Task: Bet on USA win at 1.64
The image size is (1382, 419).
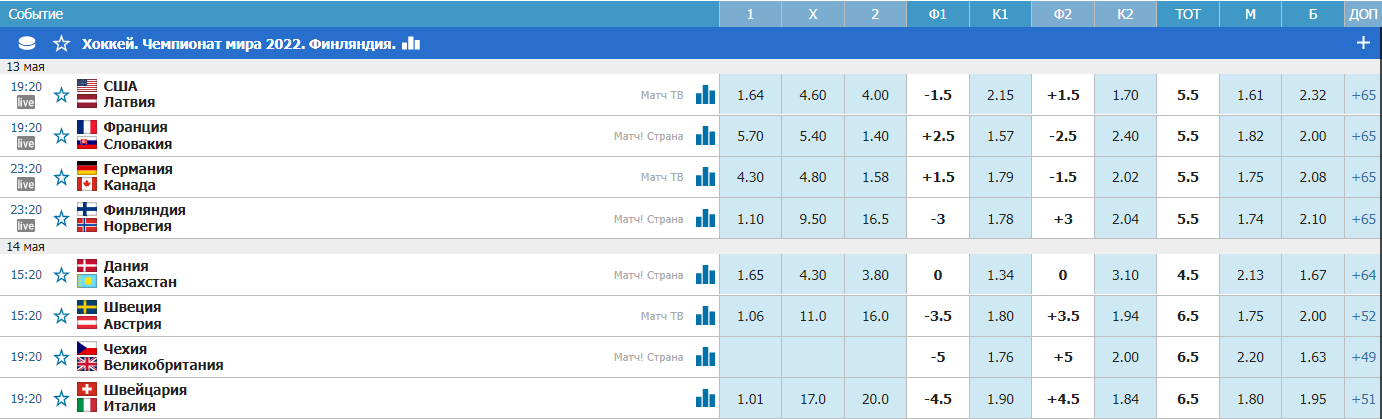Action: pos(750,95)
